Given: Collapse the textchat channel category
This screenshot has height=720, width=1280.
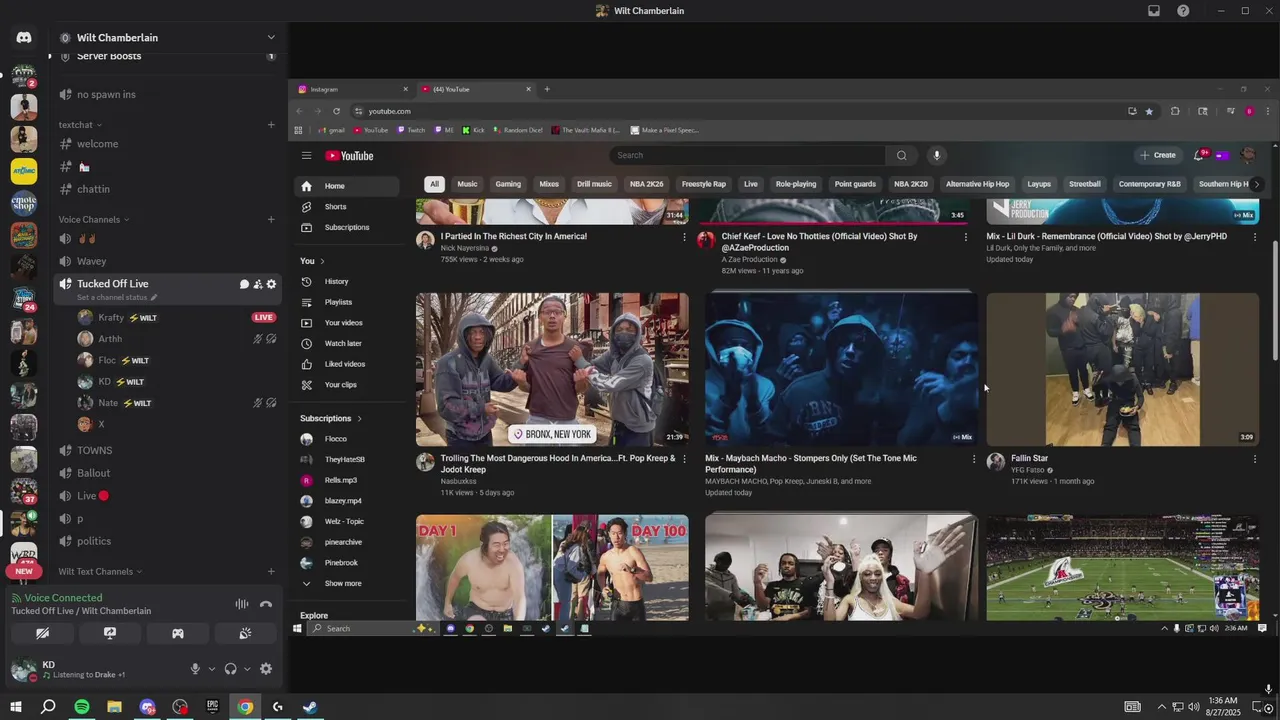Looking at the screenshot, I should [80, 125].
